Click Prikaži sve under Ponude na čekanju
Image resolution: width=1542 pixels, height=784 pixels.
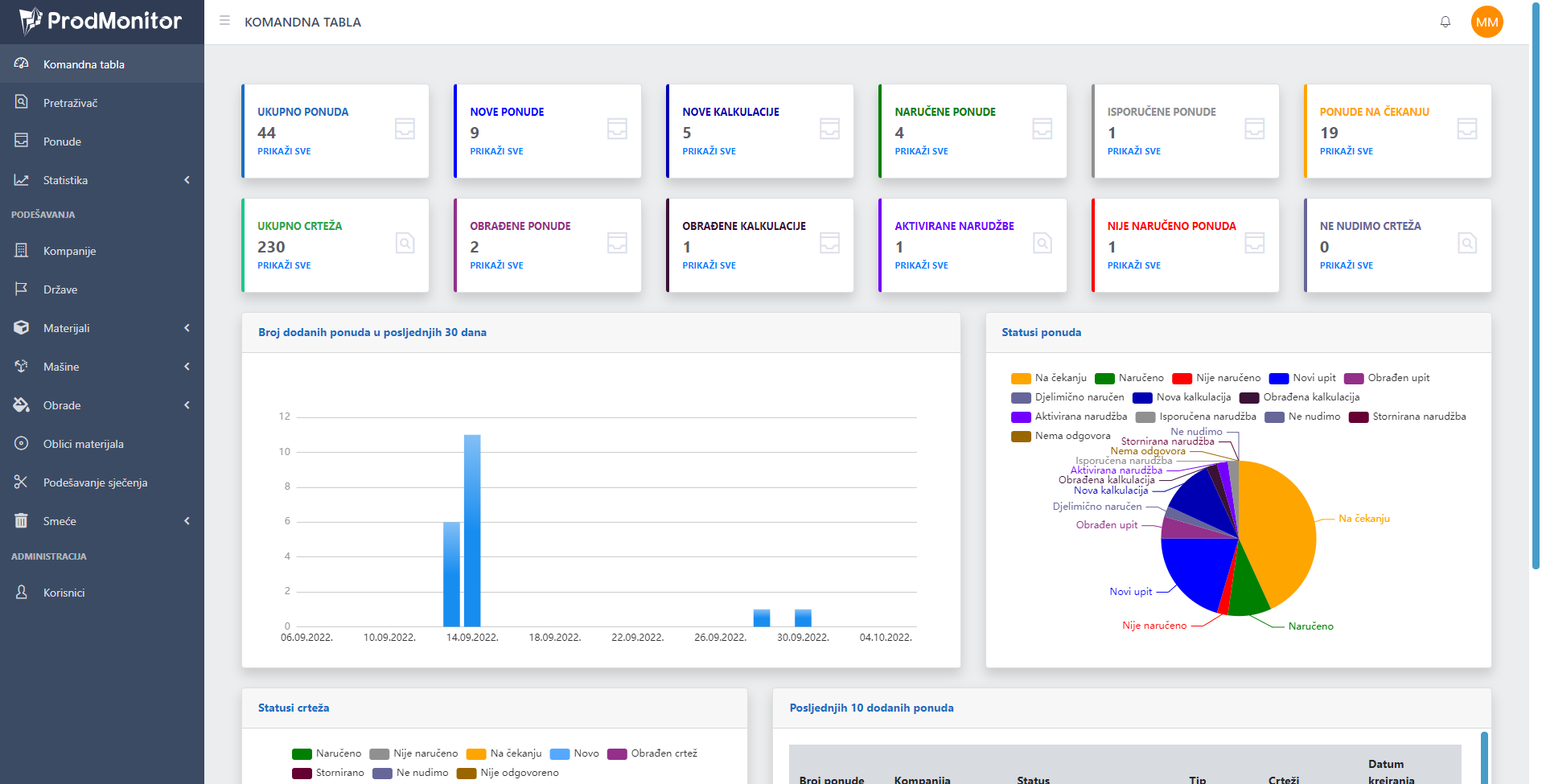click(x=1346, y=151)
